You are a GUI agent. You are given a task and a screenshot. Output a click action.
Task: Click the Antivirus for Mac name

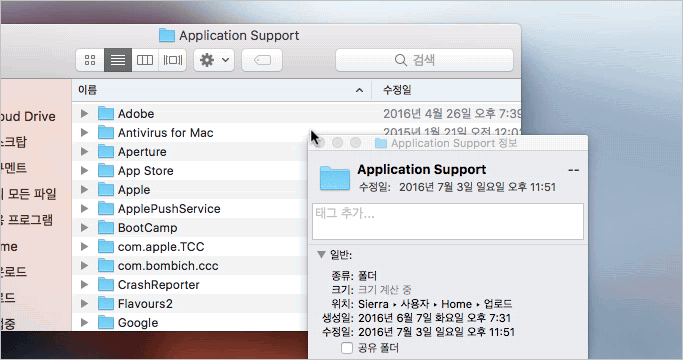coord(166,132)
